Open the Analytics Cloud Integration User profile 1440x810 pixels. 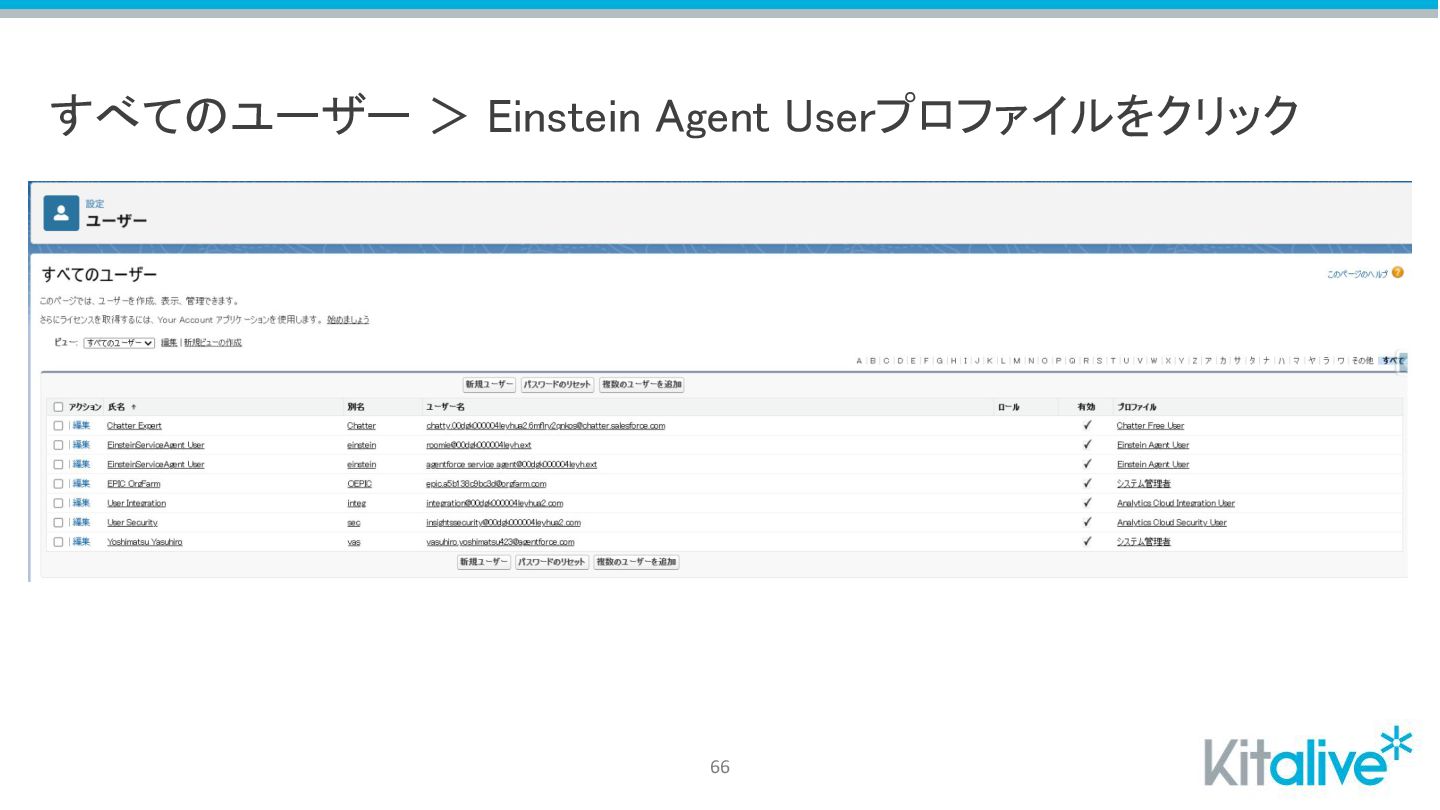1176,503
